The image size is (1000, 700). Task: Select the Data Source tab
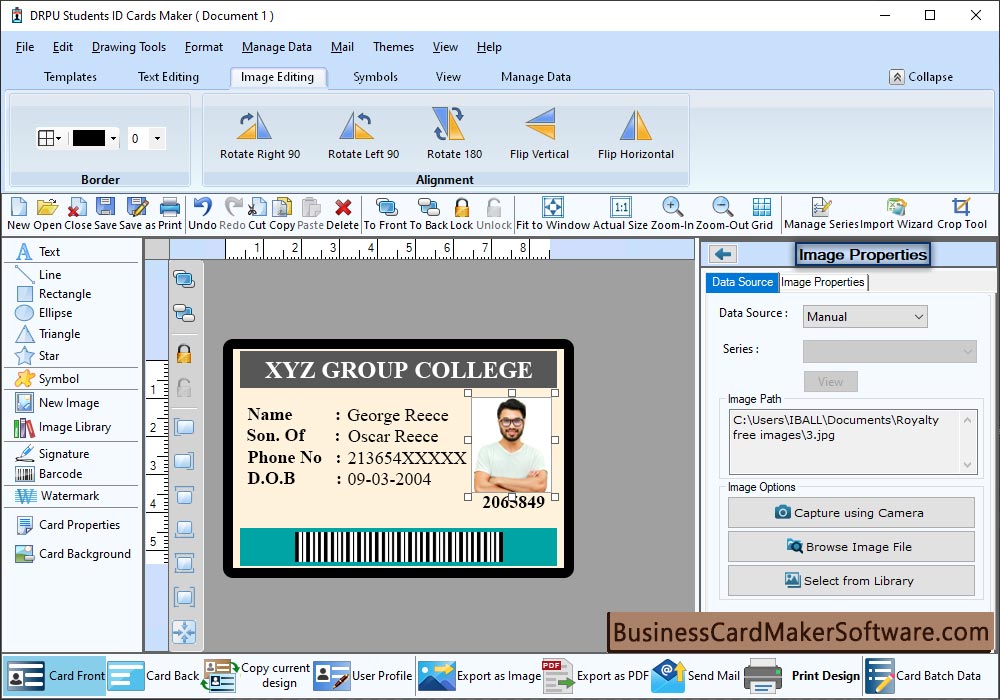point(742,282)
